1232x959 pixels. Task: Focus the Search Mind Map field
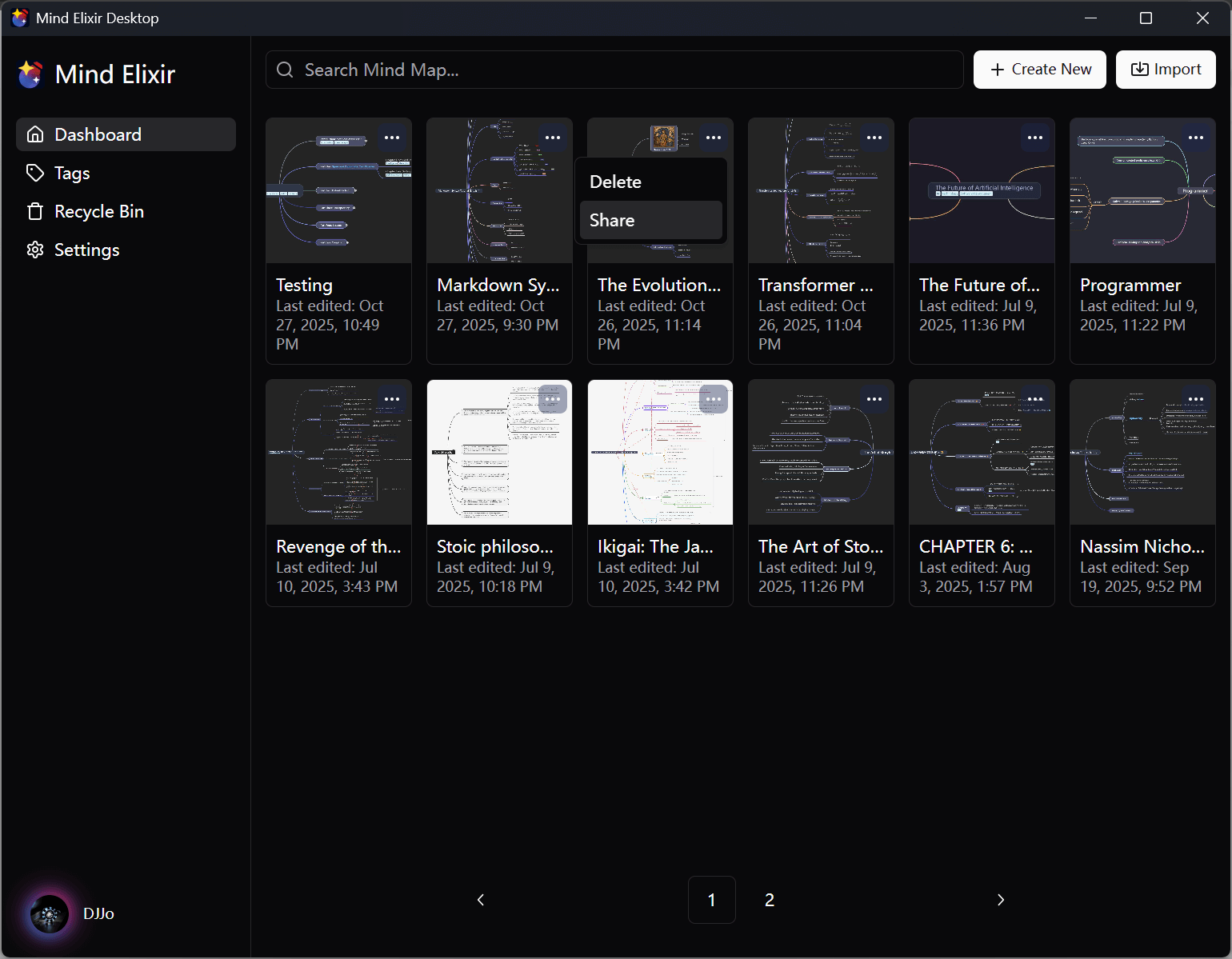[624, 70]
